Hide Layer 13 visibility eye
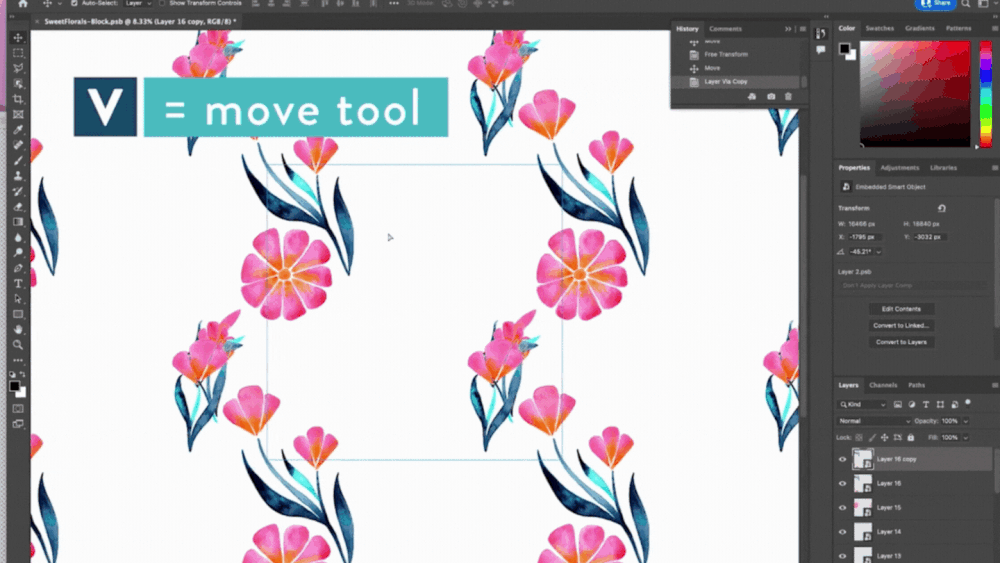The height and width of the screenshot is (563, 1000). point(842,556)
